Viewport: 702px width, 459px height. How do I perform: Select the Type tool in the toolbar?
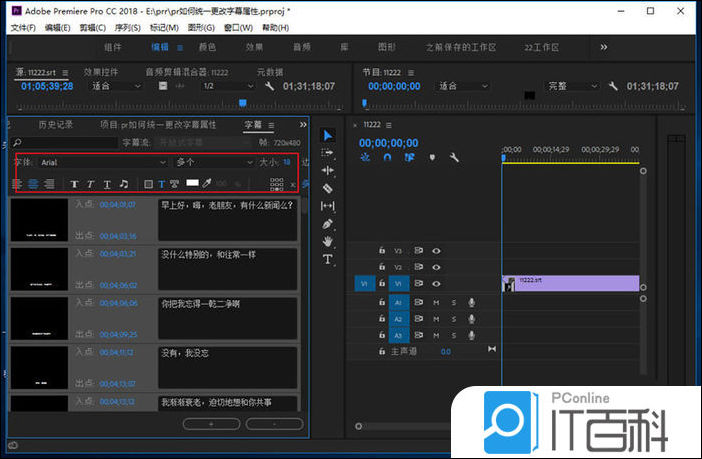(x=327, y=259)
